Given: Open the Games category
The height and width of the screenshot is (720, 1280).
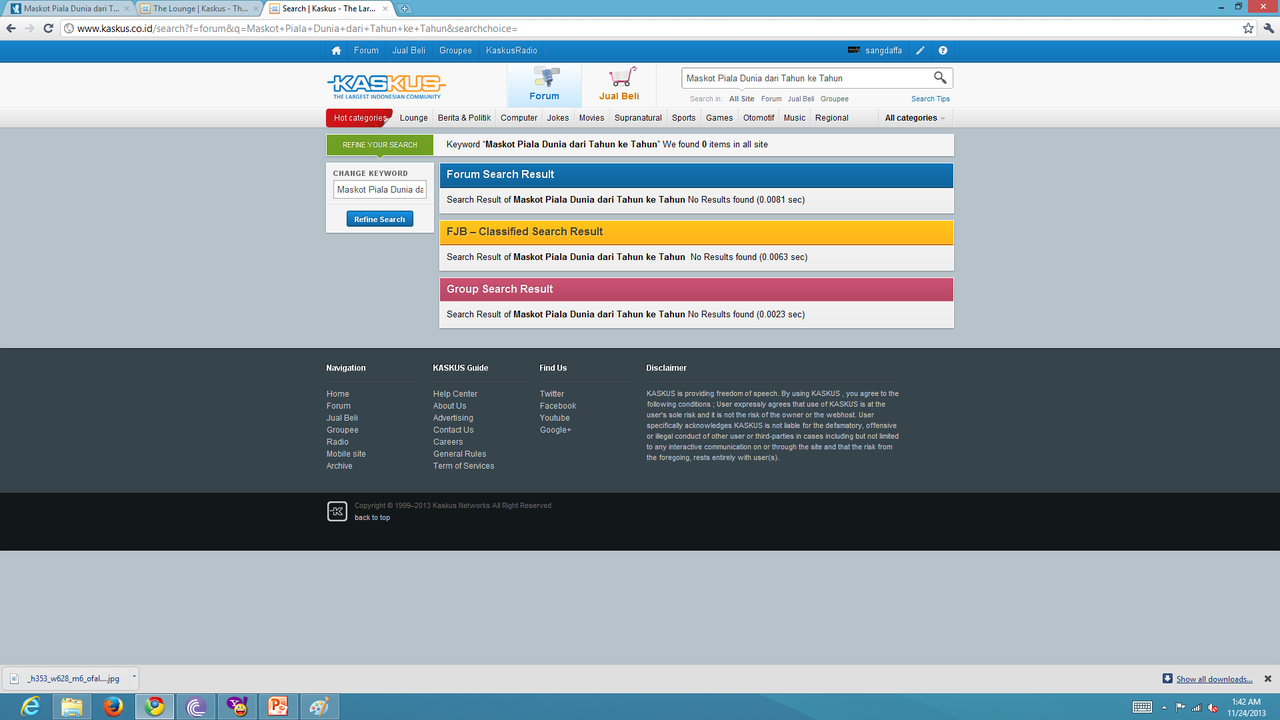Looking at the screenshot, I should pyautogui.click(x=719, y=118).
